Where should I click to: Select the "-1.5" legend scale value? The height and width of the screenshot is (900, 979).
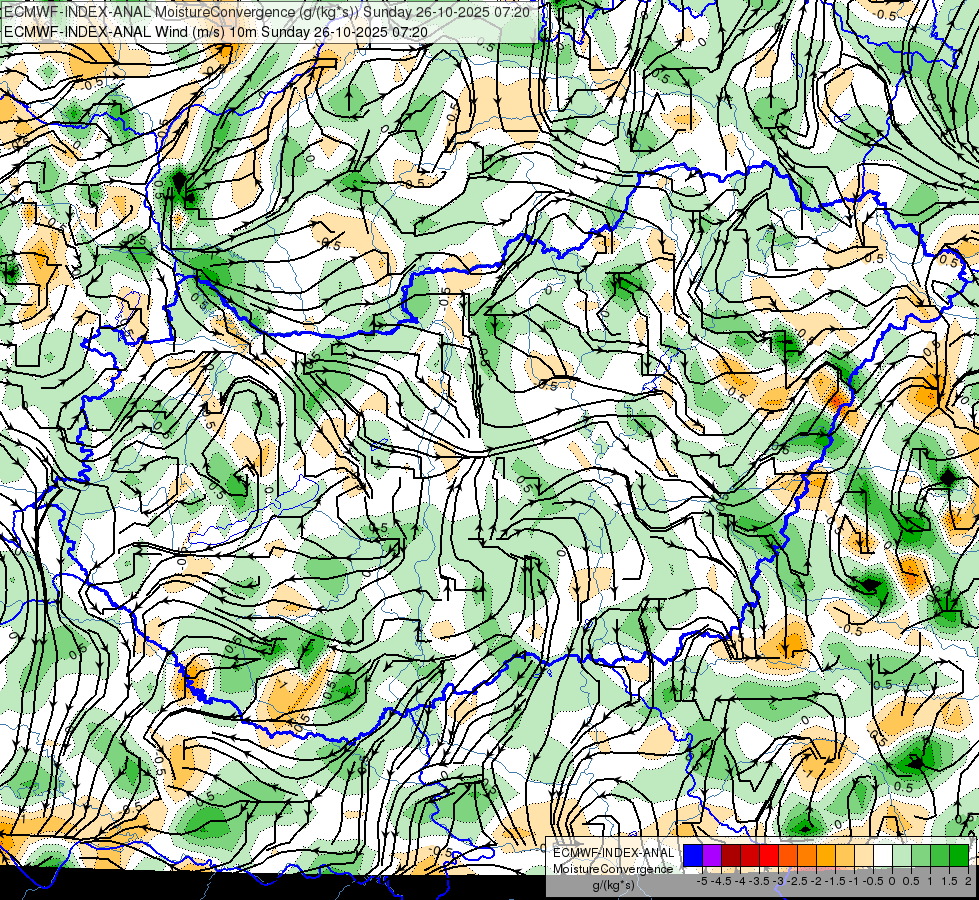point(835,881)
